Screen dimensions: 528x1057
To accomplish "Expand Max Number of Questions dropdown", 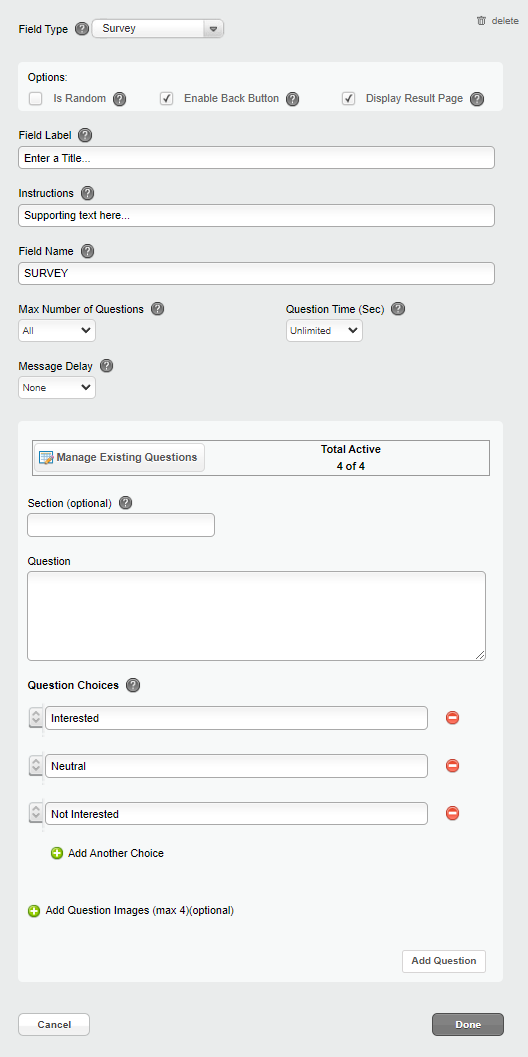I will (57, 331).
